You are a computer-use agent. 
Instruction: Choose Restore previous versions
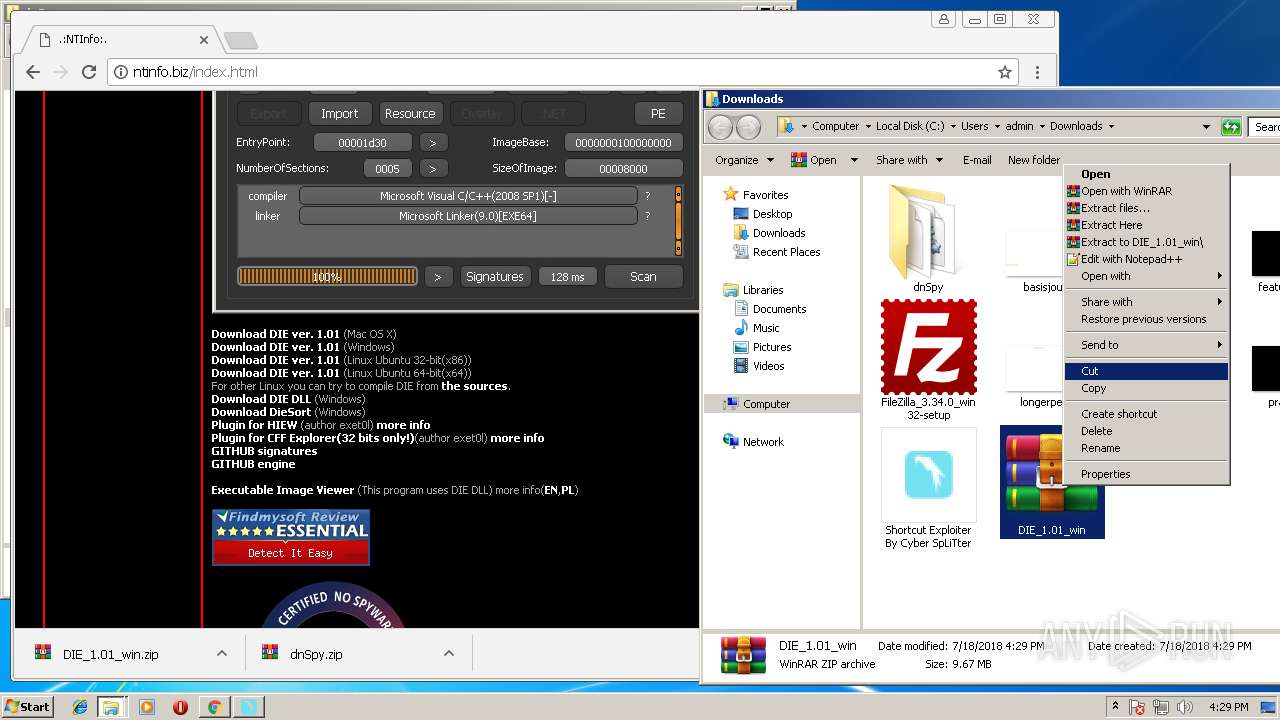[1146, 319]
